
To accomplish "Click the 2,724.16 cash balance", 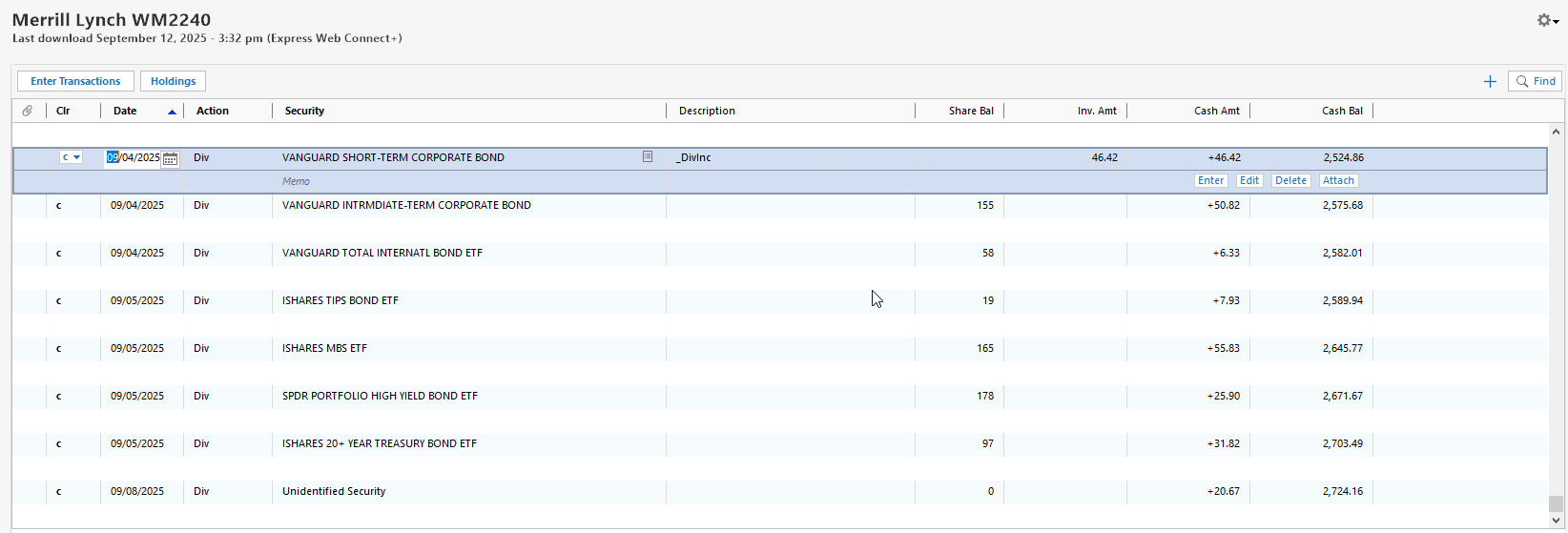I will pos(1343,491).
